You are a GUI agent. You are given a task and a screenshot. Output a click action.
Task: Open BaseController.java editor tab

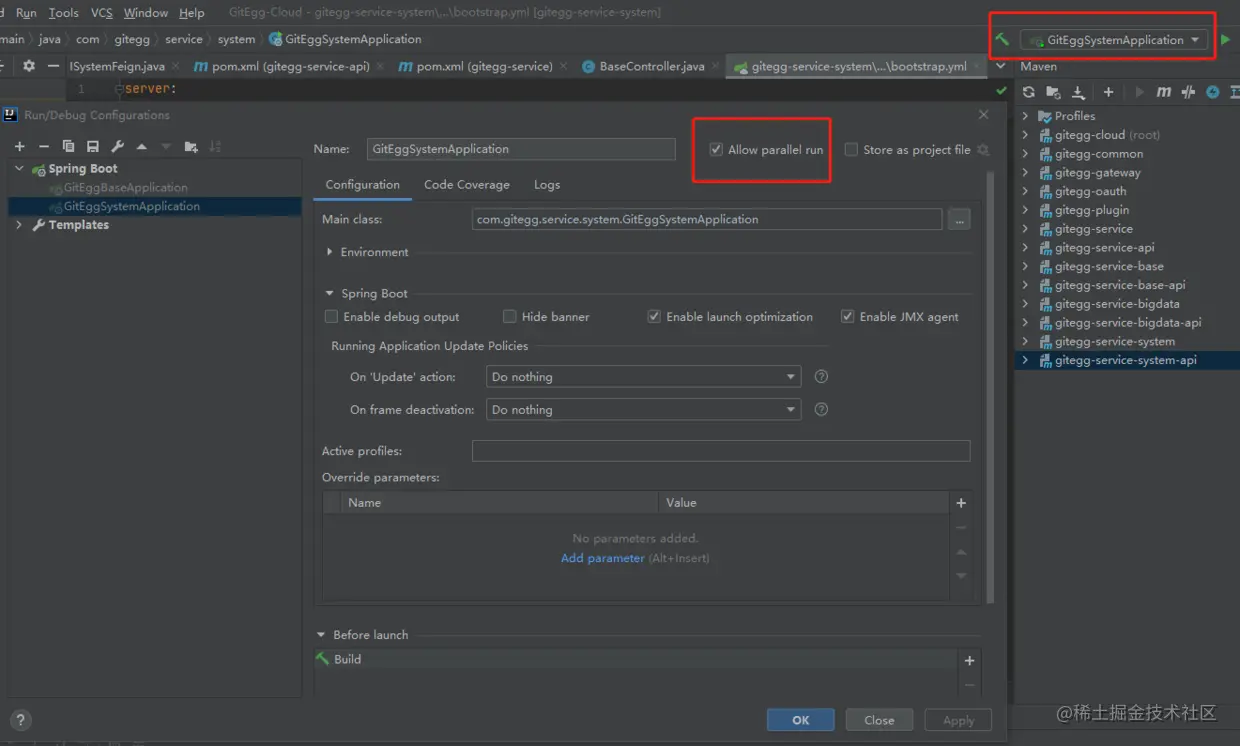pos(651,66)
